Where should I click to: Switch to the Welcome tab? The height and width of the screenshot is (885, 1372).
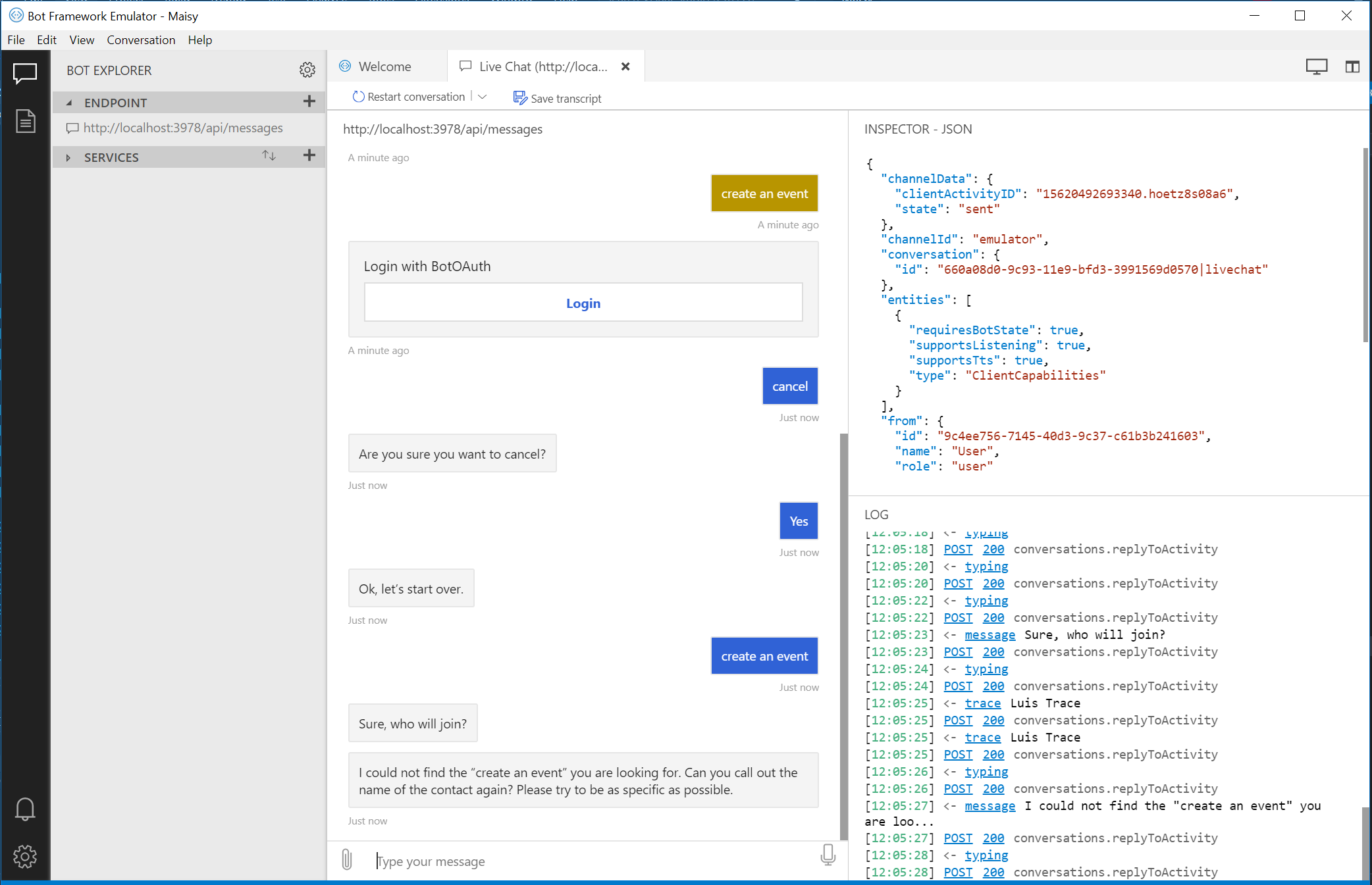pyautogui.click(x=384, y=66)
